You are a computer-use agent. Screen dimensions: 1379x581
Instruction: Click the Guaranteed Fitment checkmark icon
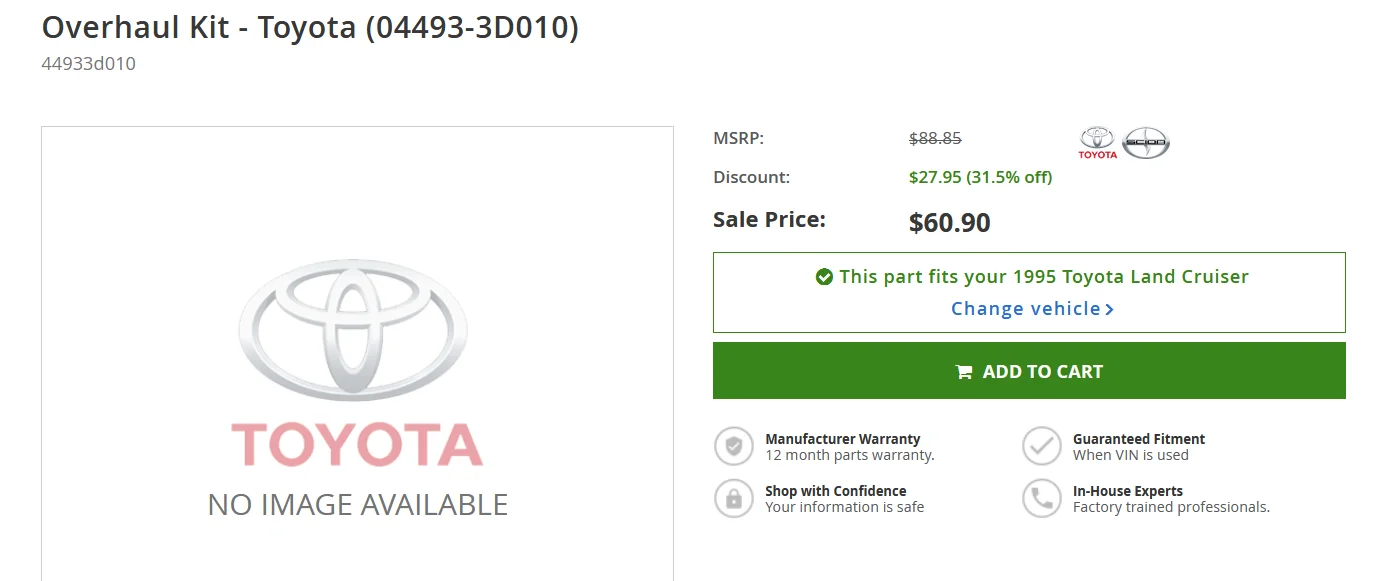(1042, 446)
